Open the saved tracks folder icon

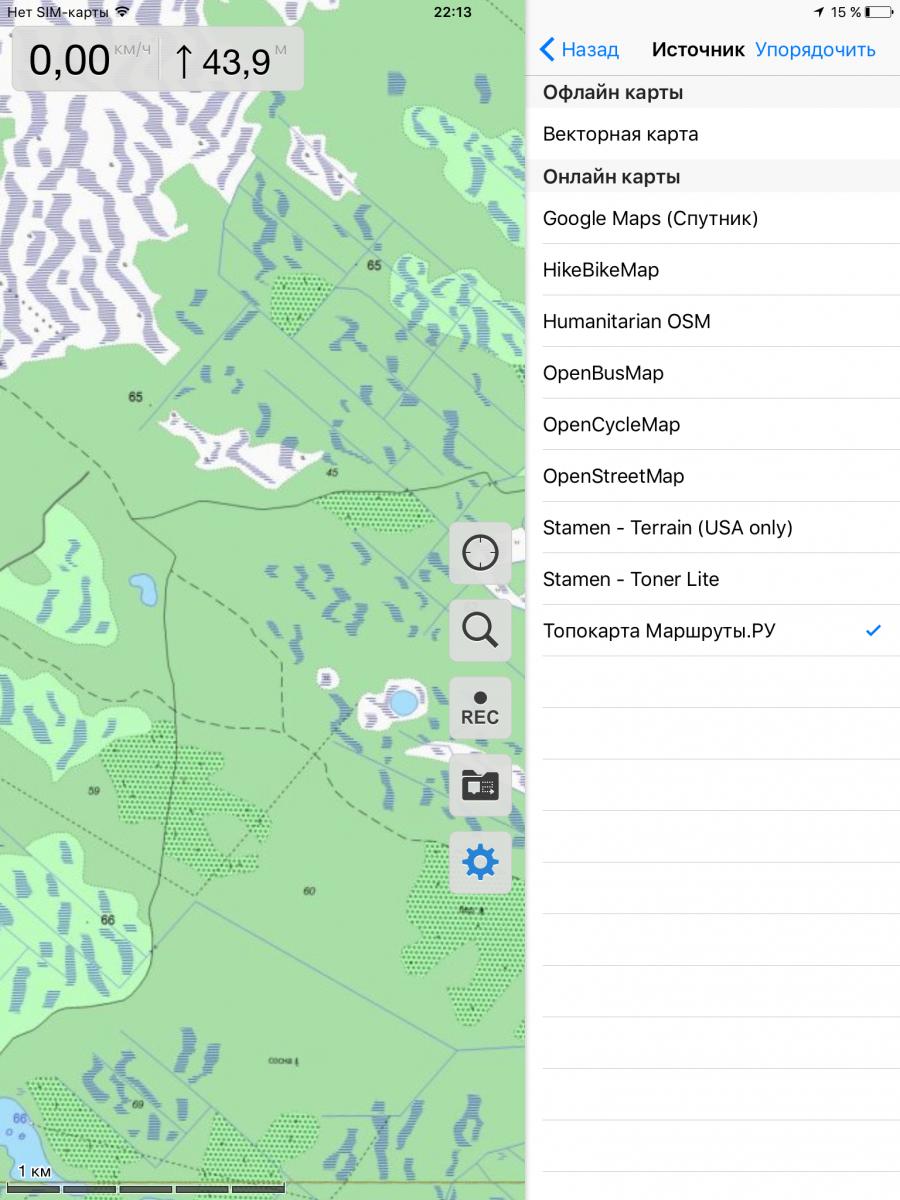coord(480,785)
